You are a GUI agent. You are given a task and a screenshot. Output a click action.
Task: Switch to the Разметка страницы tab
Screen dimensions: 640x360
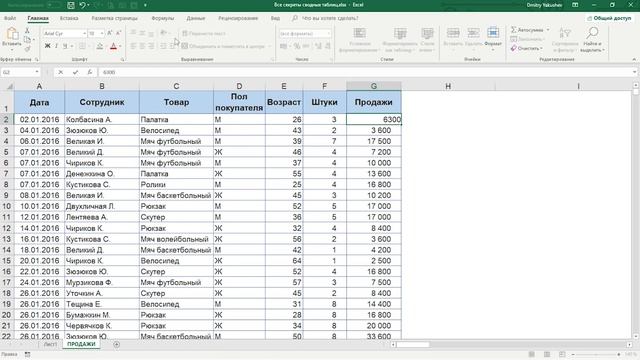114,18
